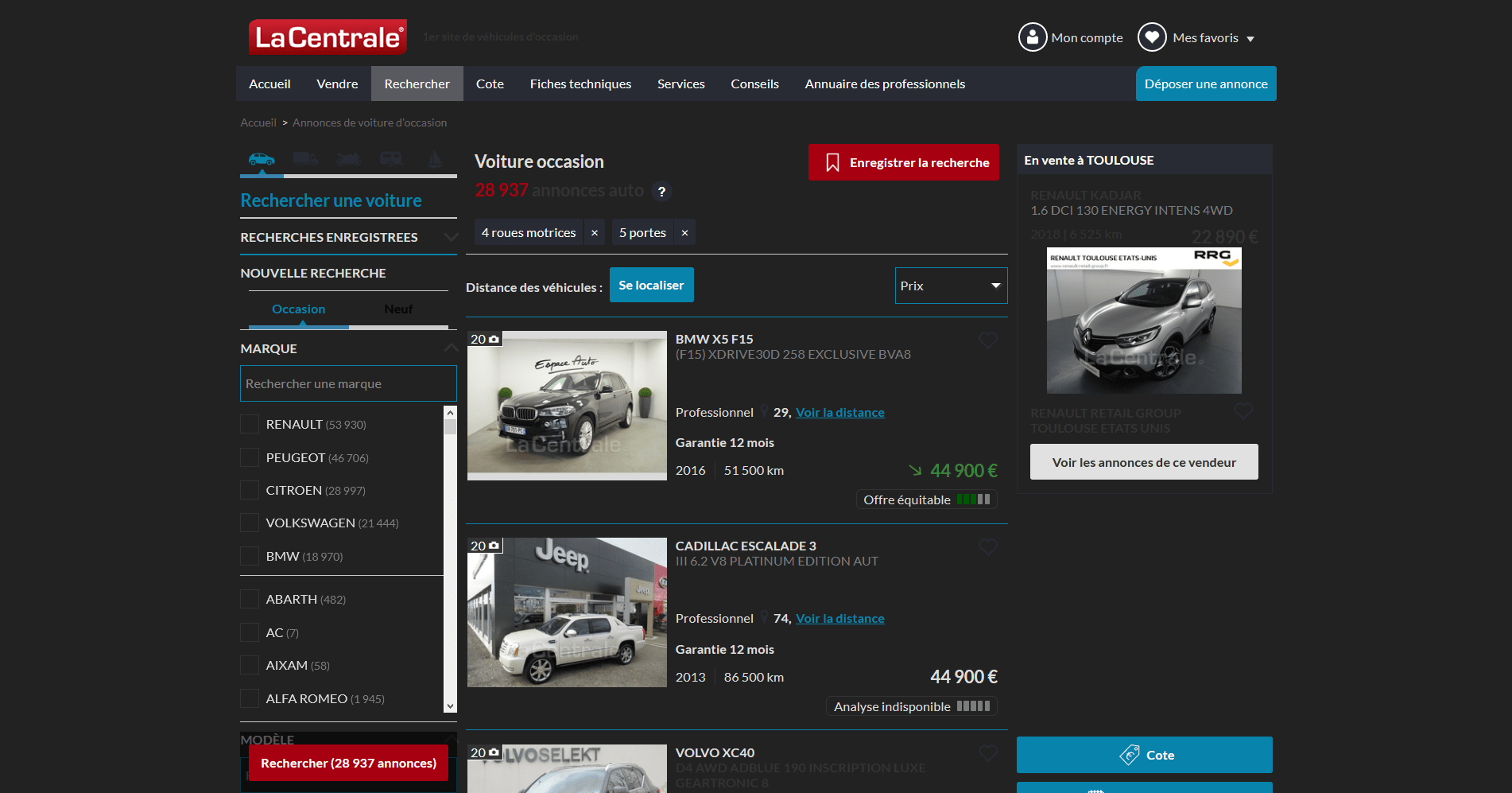The width and height of the screenshot is (1512, 793).
Task: Open the Conseils menu item
Action: point(755,84)
